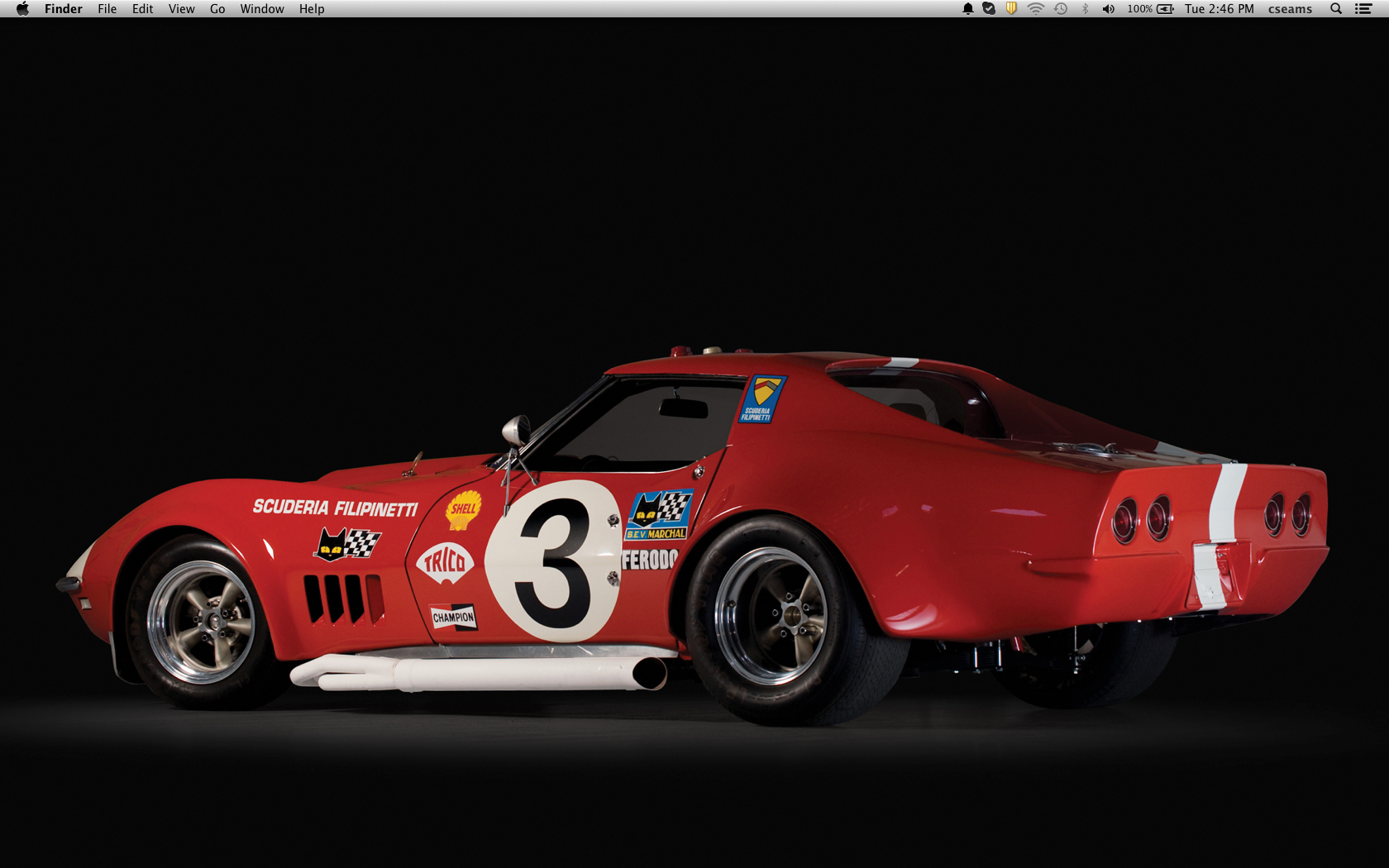Open the Bluetooth status menu

pos(1085,9)
